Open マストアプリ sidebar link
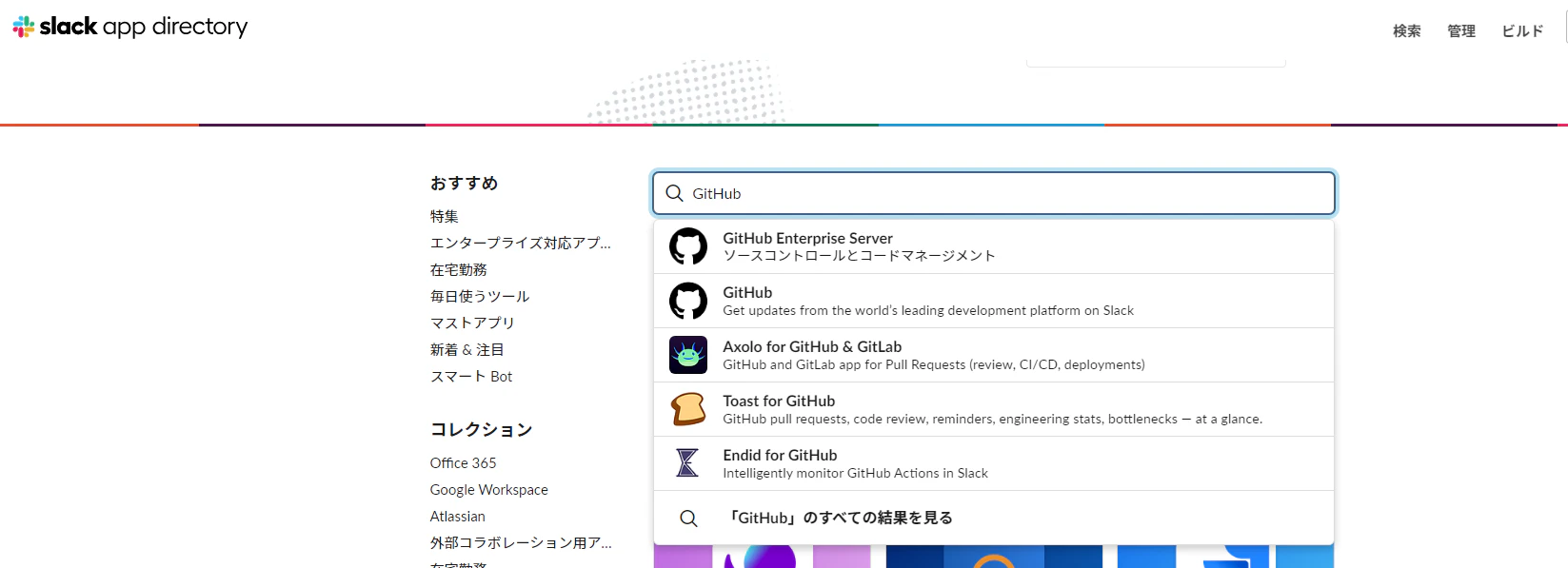This screenshot has width=1568, height=568. (x=472, y=323)
